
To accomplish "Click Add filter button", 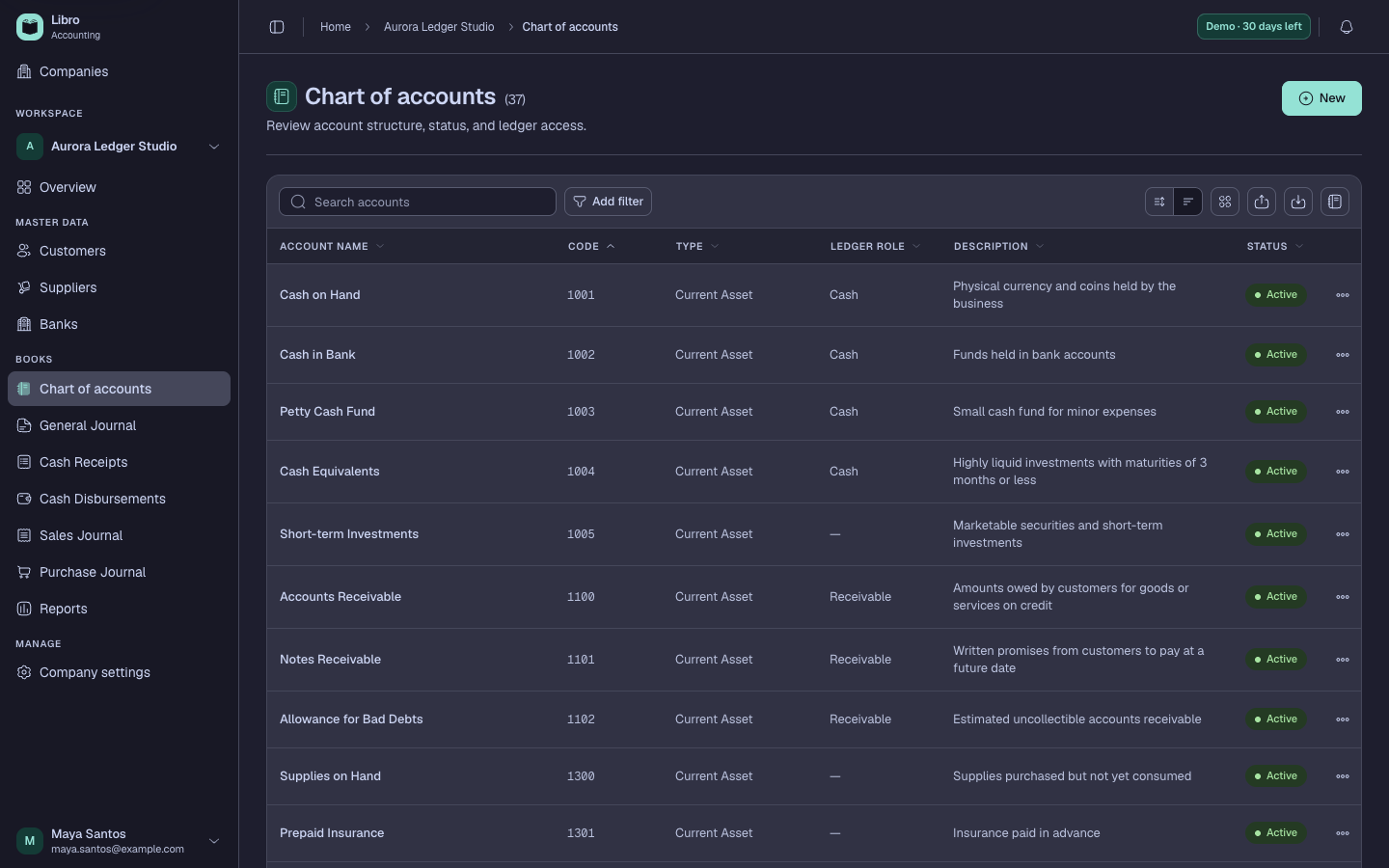I will point(608,202).
